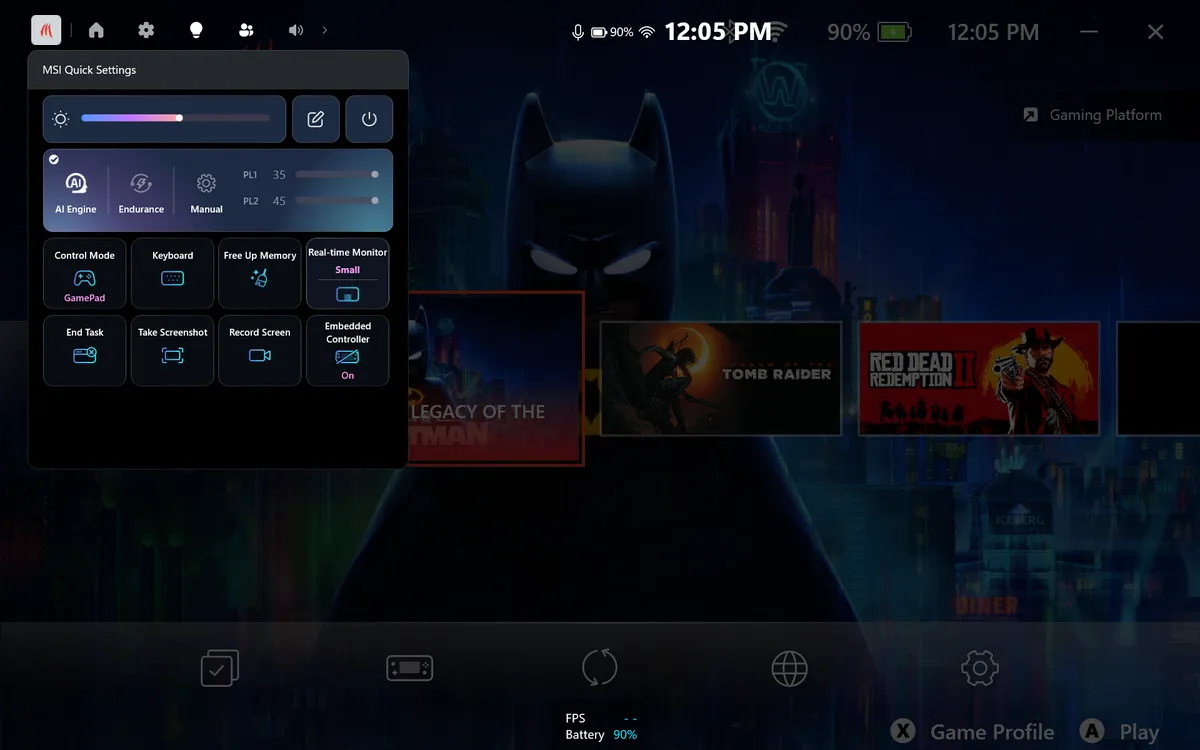This screenshot has width=1200, height=750.
Task: Select Endurance performance mode
Action: tap(141, 192)
